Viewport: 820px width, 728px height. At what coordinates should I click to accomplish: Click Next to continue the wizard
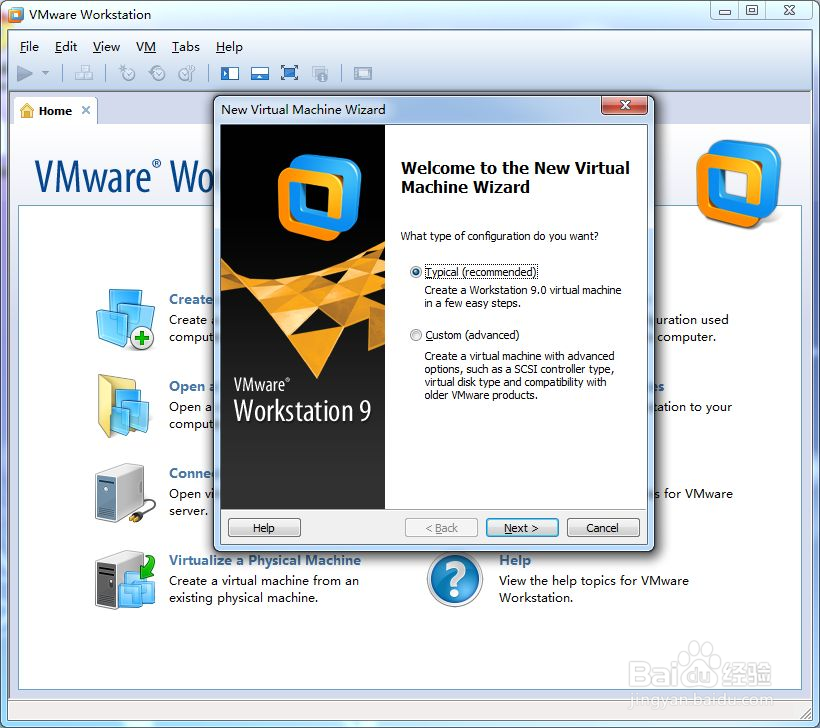(522, 528)
